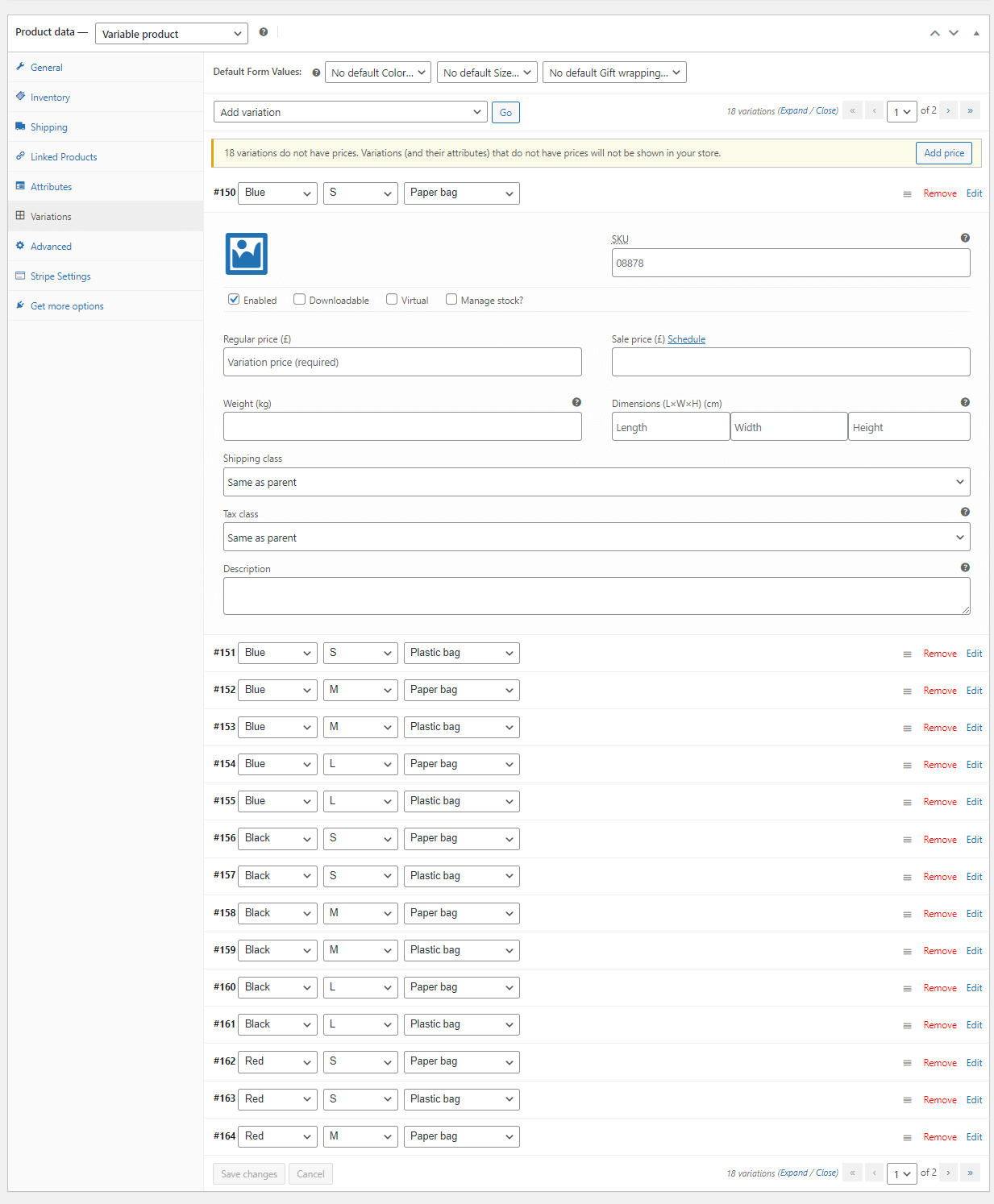Edit variation #159

974,951
